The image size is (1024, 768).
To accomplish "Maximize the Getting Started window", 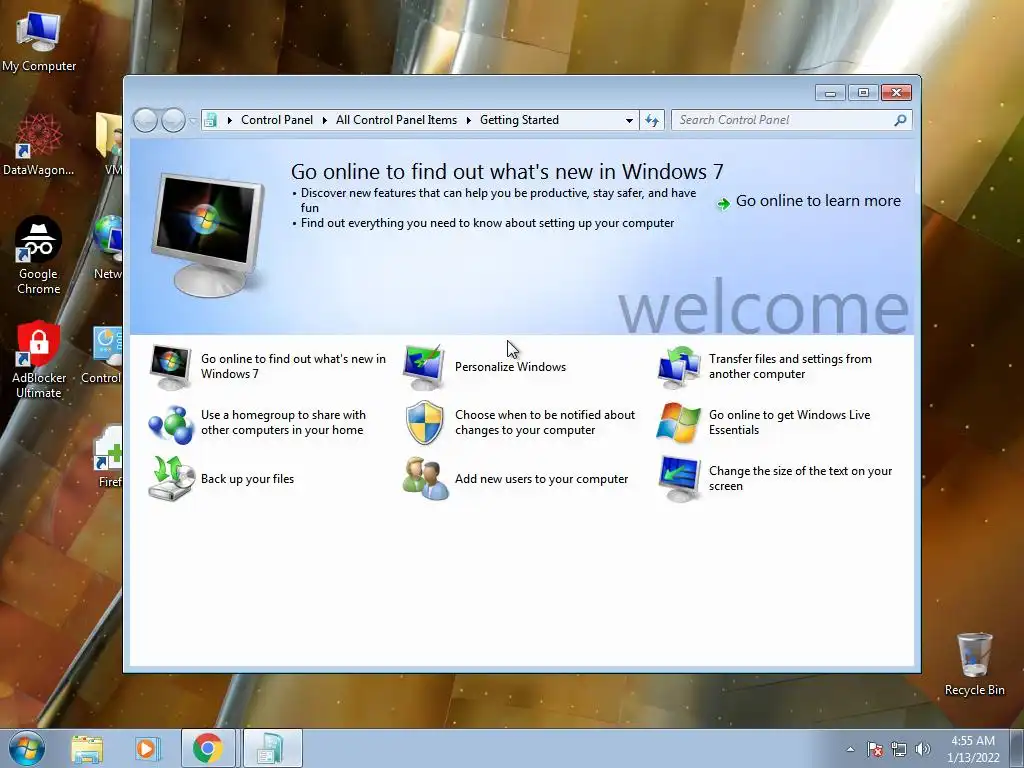I will click(x=863, y=93).
